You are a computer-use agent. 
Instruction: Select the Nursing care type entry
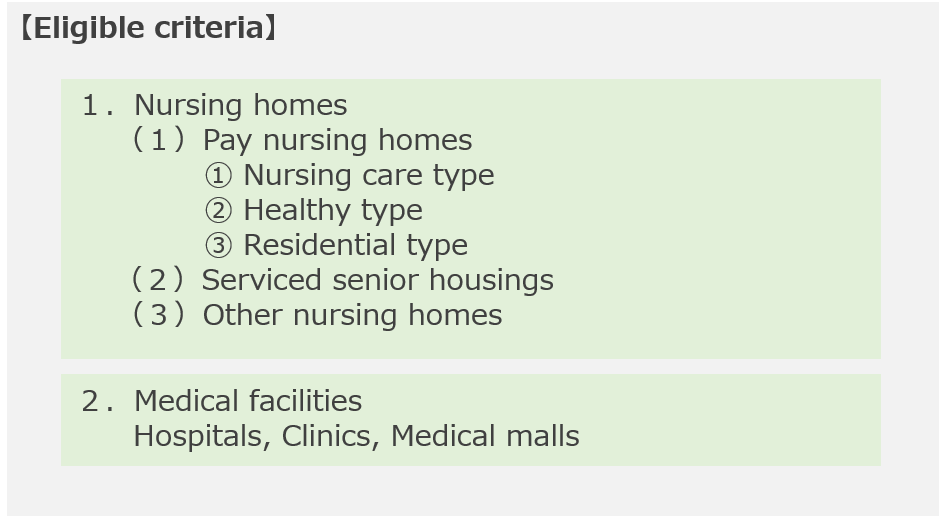tap(369, 176)
